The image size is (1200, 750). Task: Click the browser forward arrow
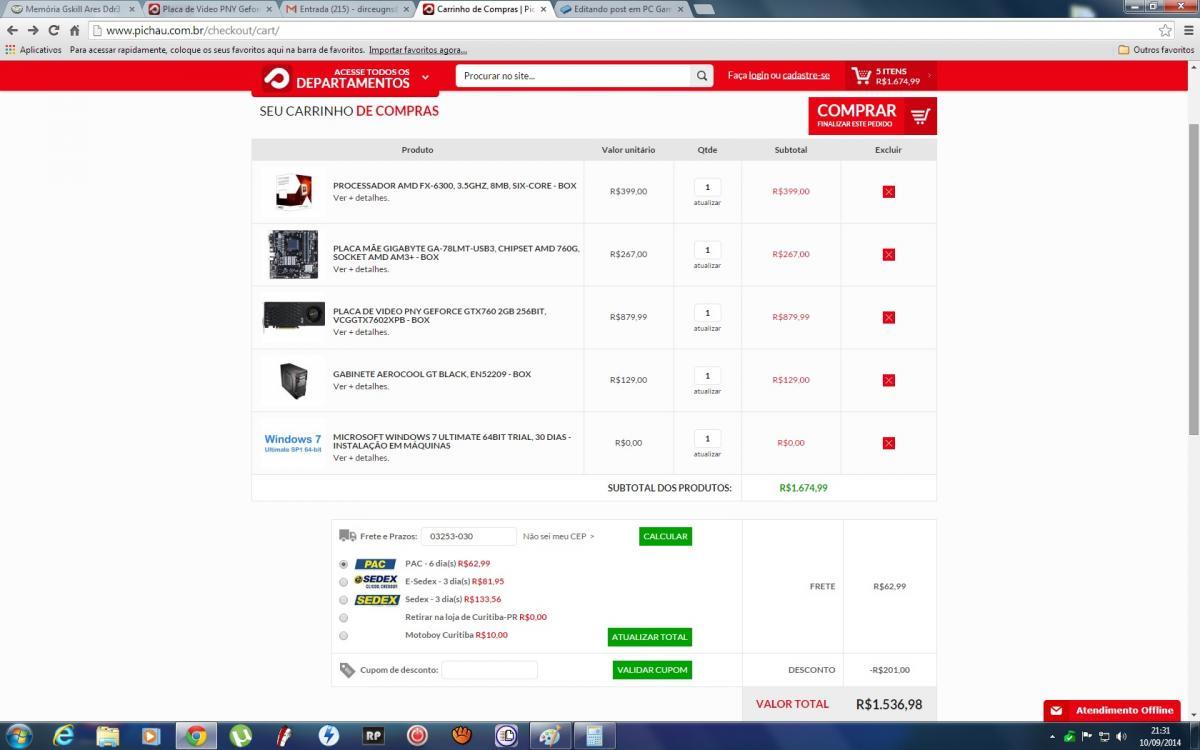coord(33,30)
